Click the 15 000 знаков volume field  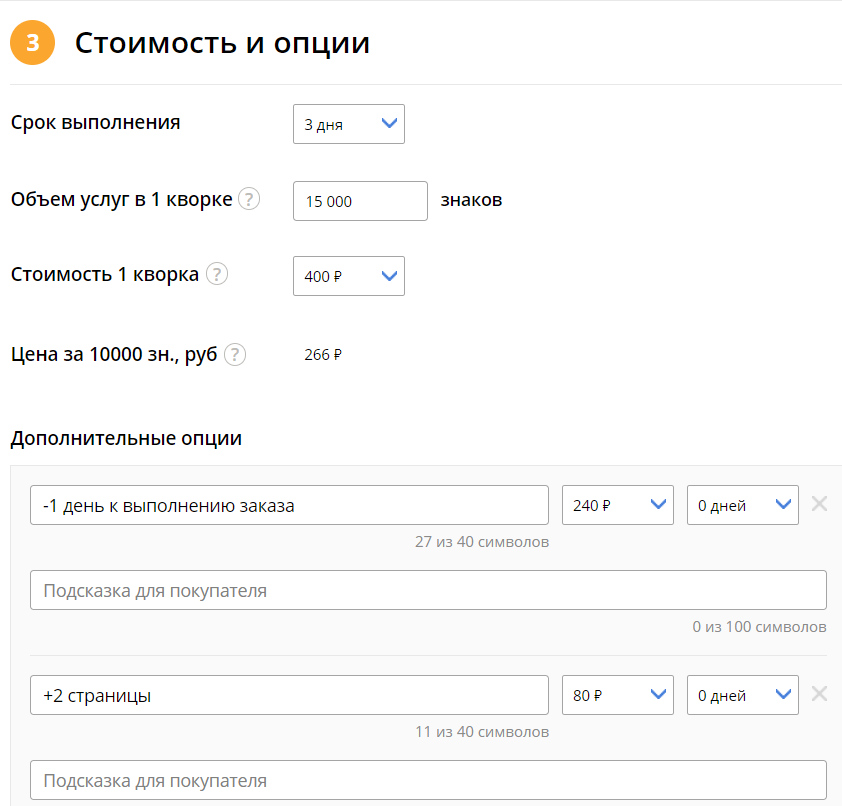(x=360, y=201)
